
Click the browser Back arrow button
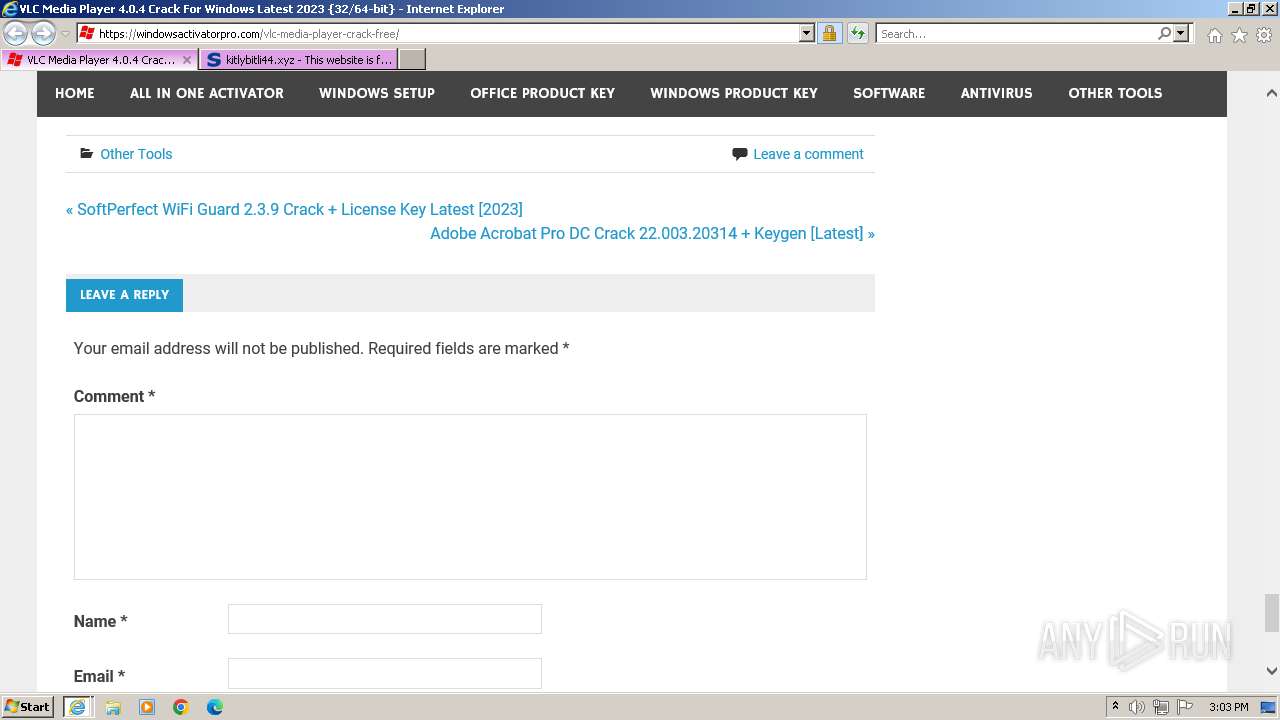[15, 33]
